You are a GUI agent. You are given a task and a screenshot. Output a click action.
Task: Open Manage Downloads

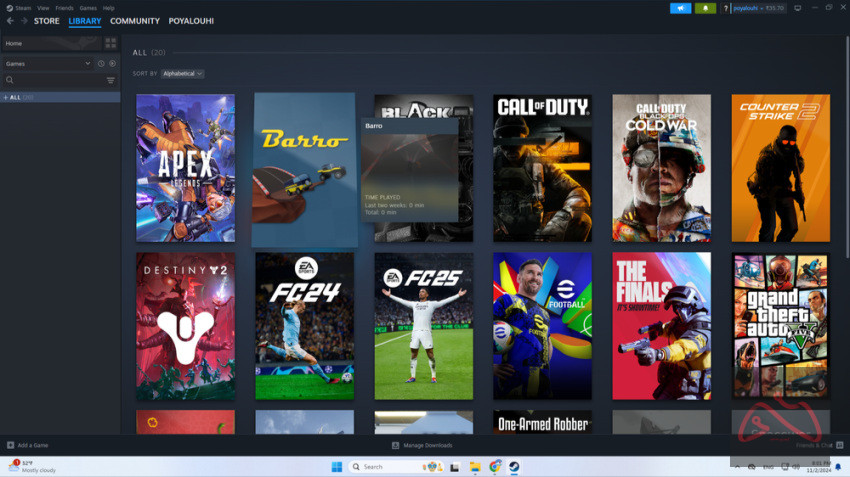click(x=421, y=445)
